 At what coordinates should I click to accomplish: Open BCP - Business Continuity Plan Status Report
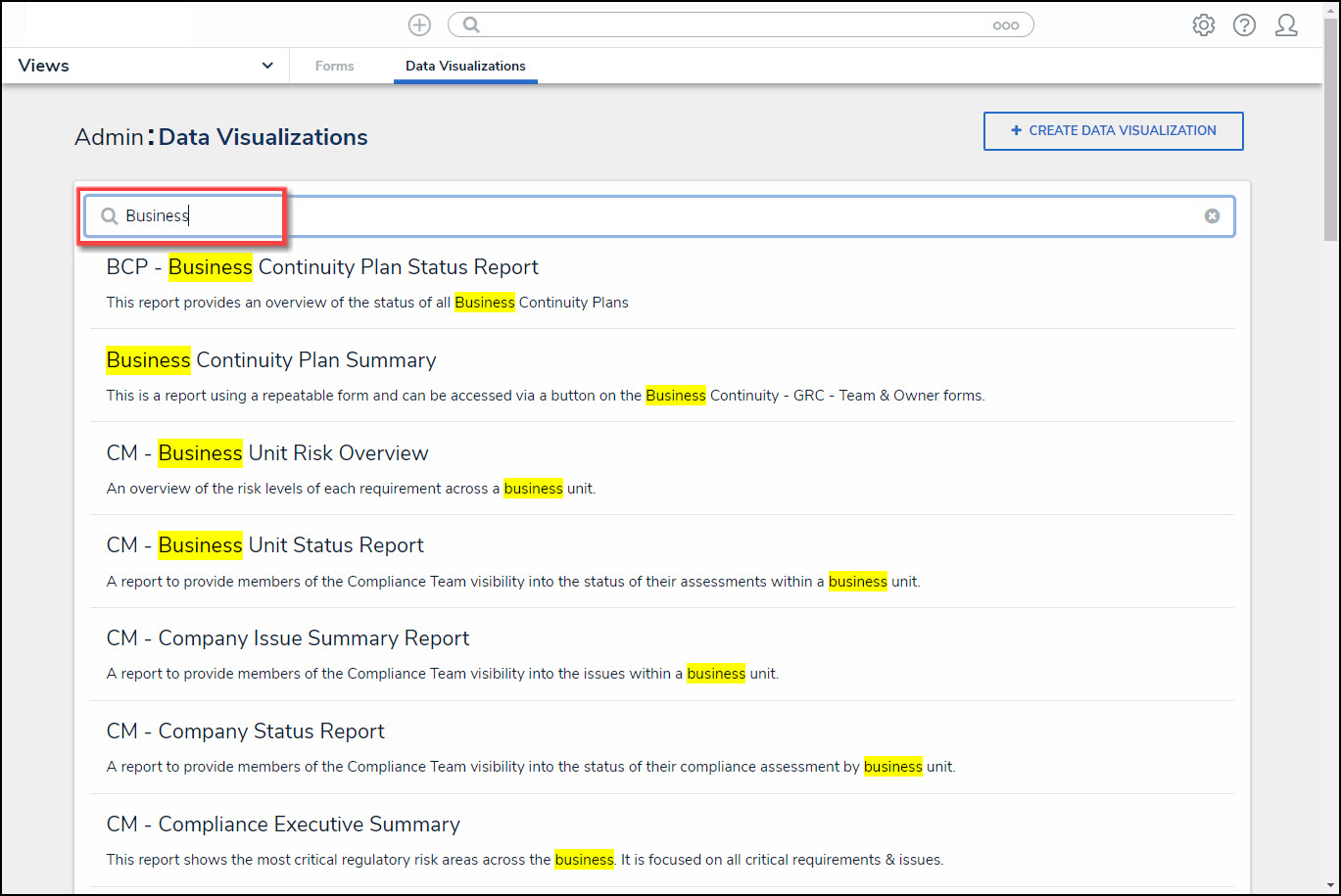(322, 267)
